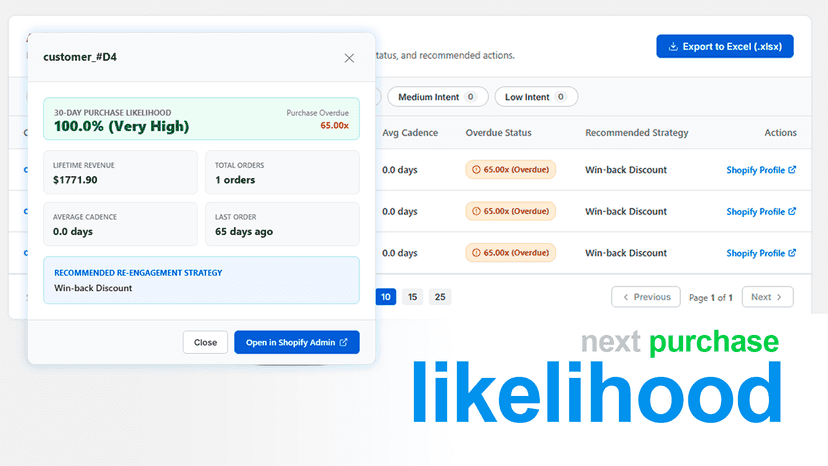Image resolution: width=828 pixels, height=466 pixels.
Task: Export table to Excel (.xlsx)
Action: [x=724, y=46]
